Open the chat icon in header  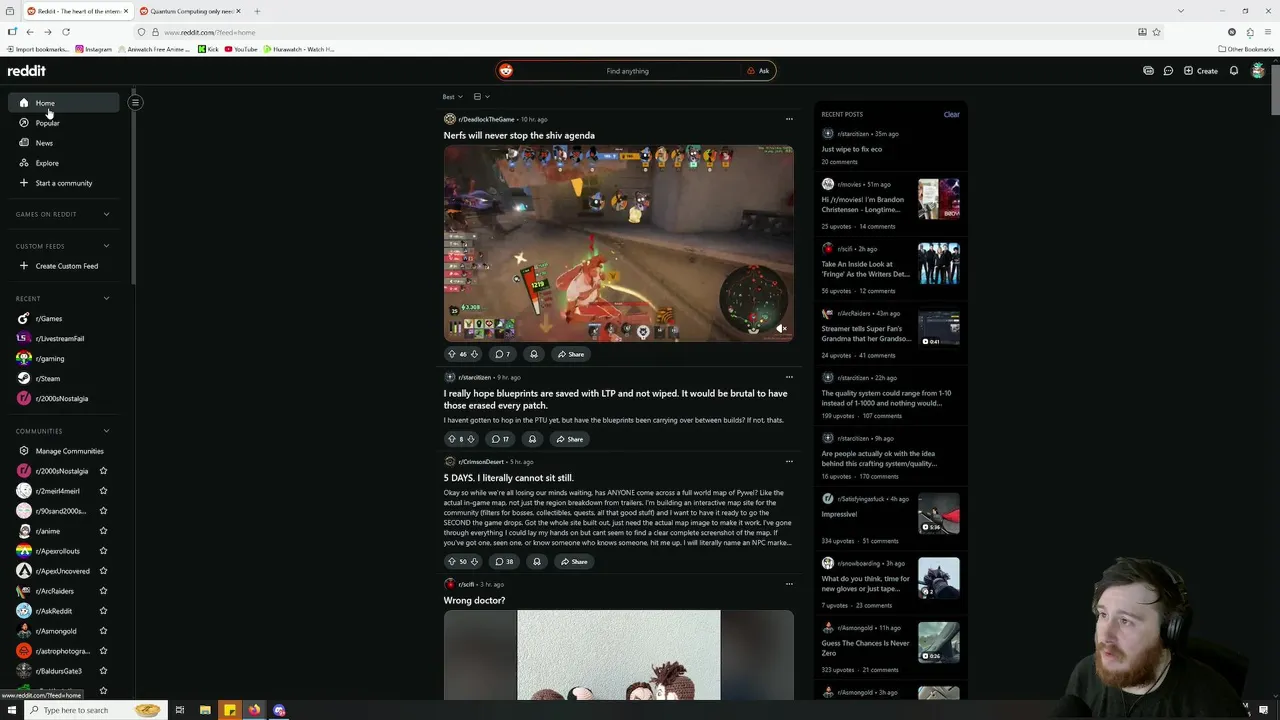[x=1168, y=71]
